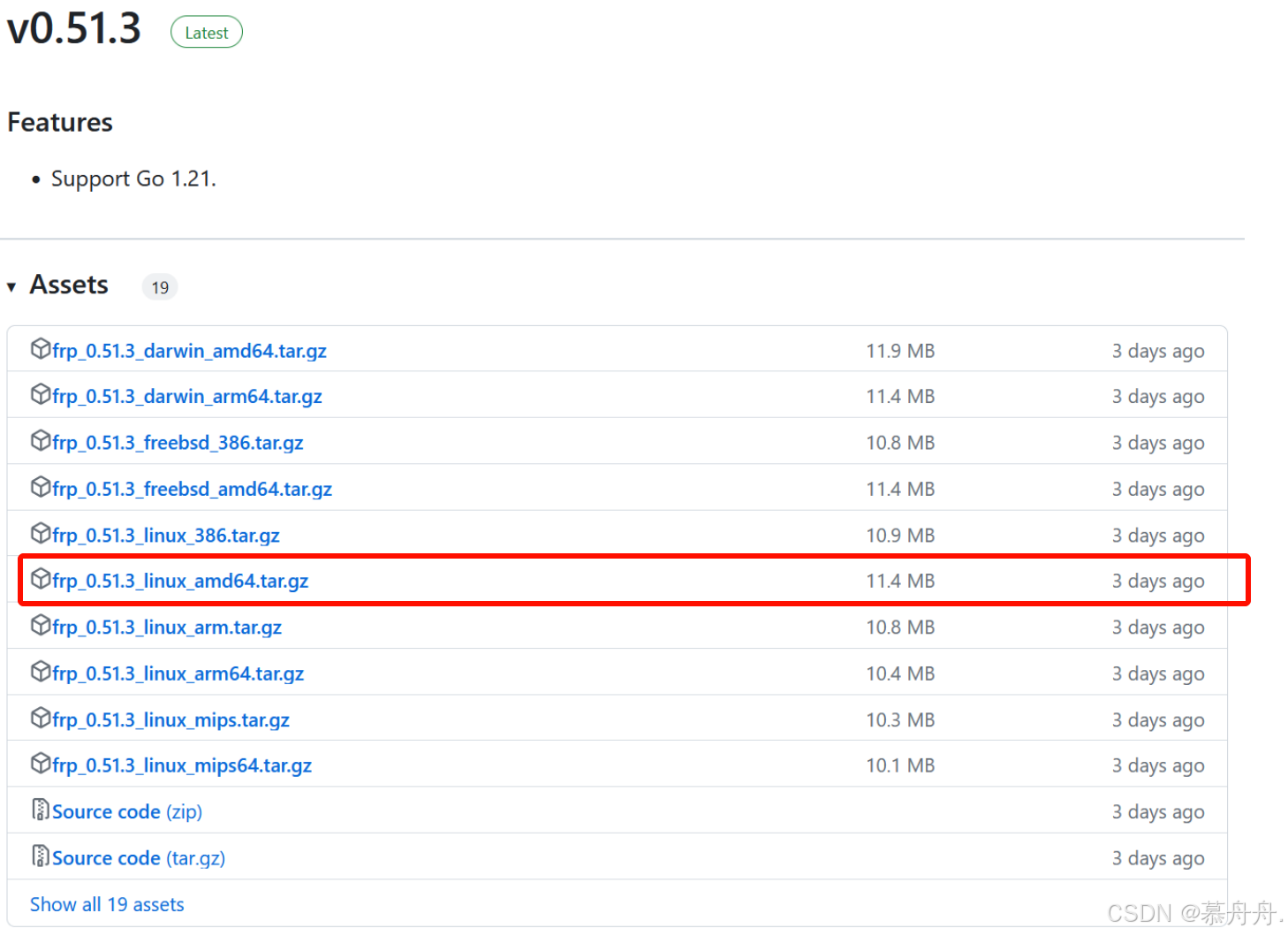Download Source code (tar.gz)

pyautogui.click(x=139, y=859)
